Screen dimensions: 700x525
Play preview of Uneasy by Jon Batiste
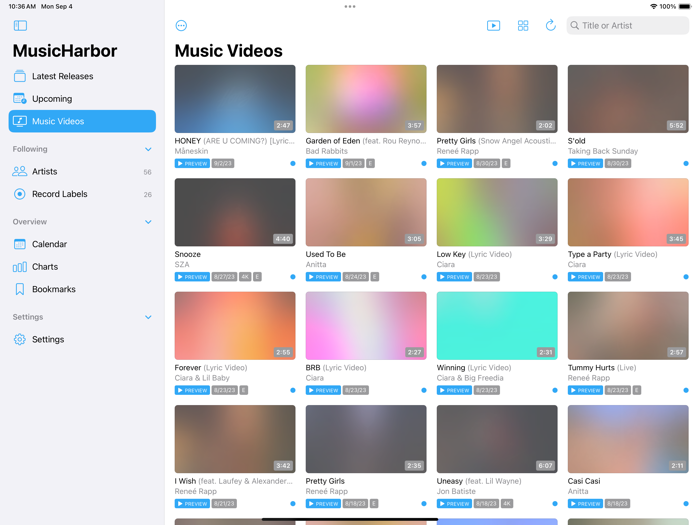click(454, 504)
